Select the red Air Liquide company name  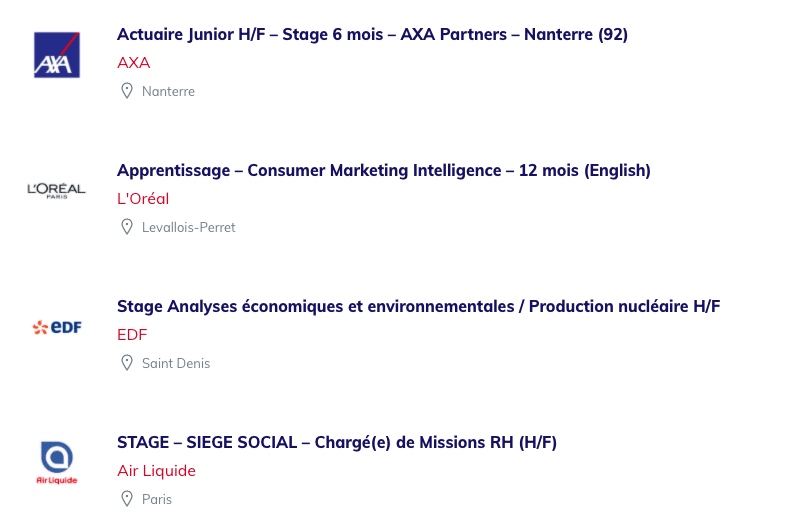pos(156,471)
